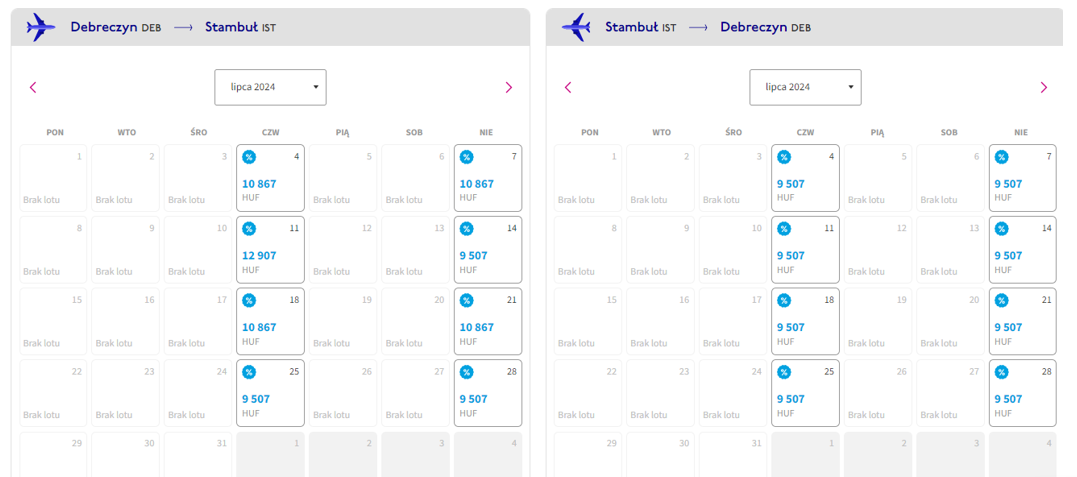This screenshot has height=477, width=1077.
Task: Open lipca 2024 month dropdown for outbound flight
Action: [271, 87]
